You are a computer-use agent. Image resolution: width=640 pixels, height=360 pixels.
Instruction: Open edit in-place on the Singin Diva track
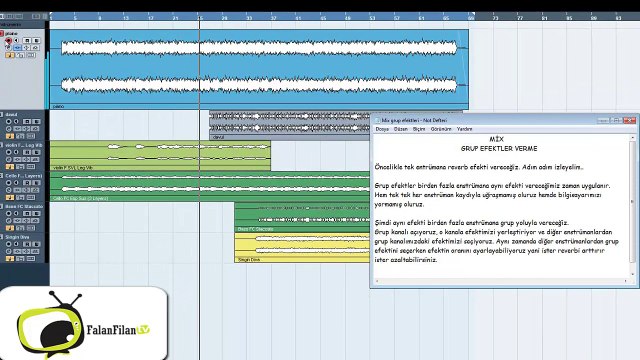click(x=10, y=258)
